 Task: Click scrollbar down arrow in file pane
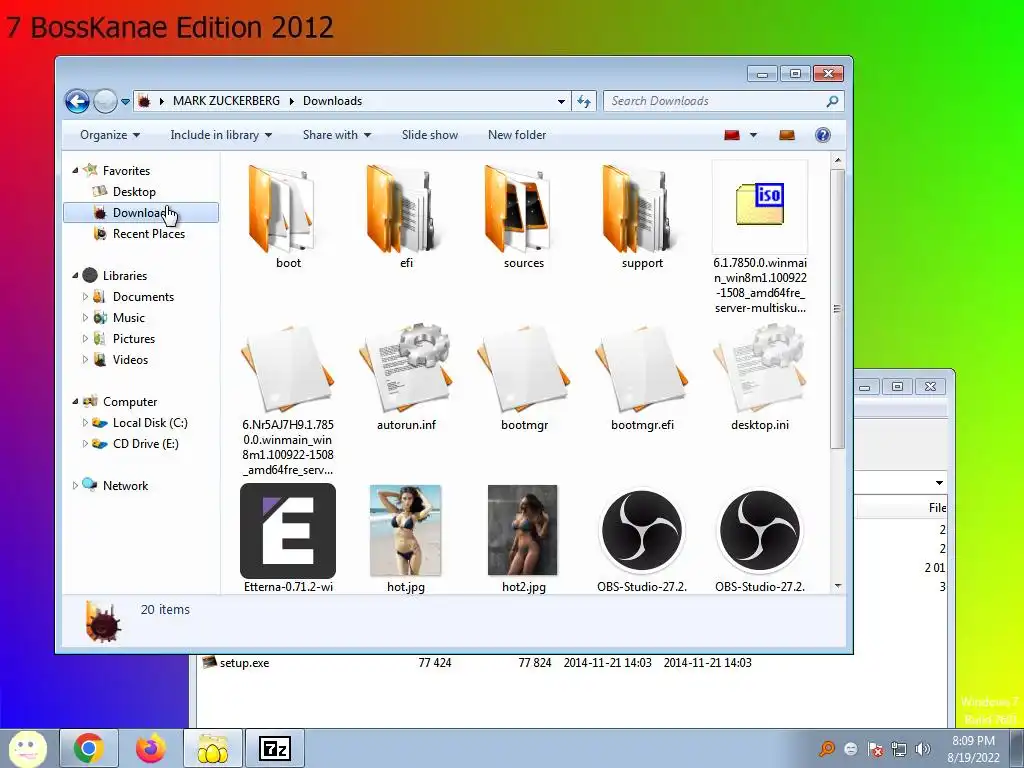tap(838, 586)
